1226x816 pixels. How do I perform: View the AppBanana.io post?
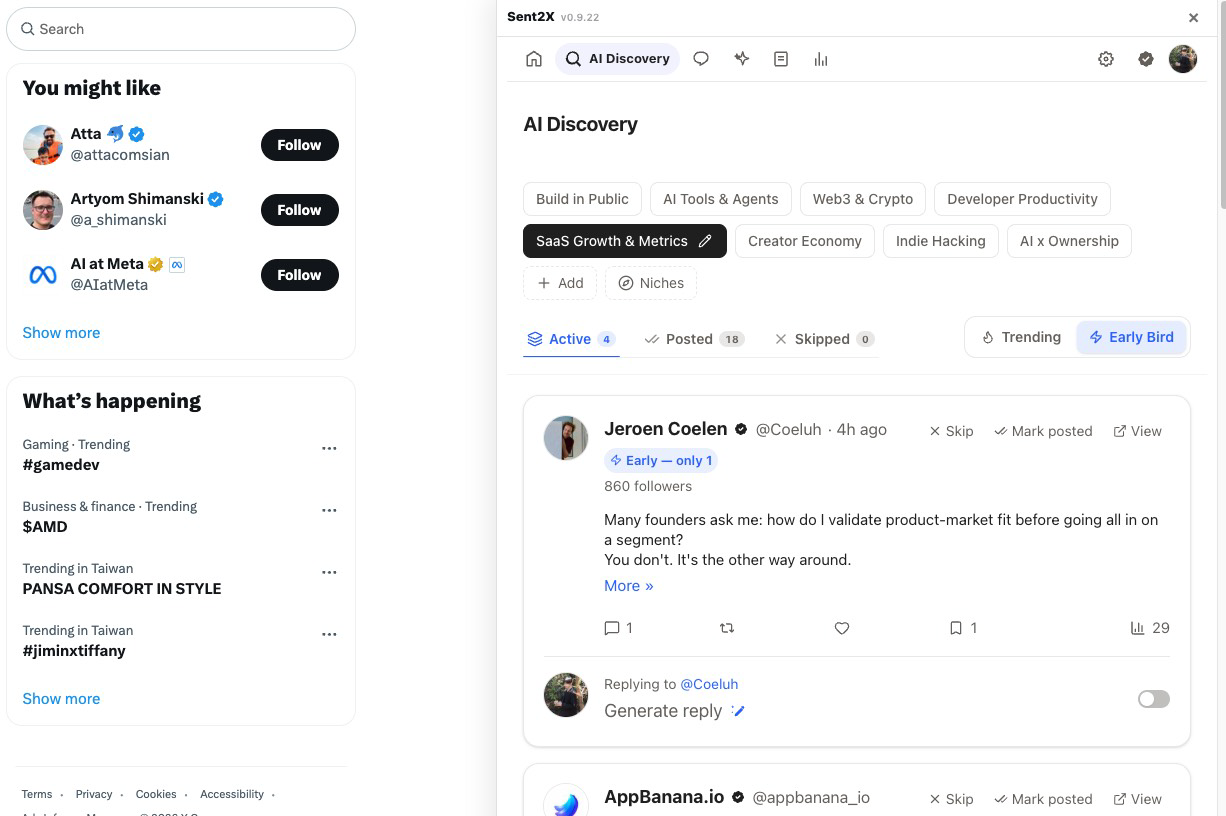click(x=1138, y=799)
